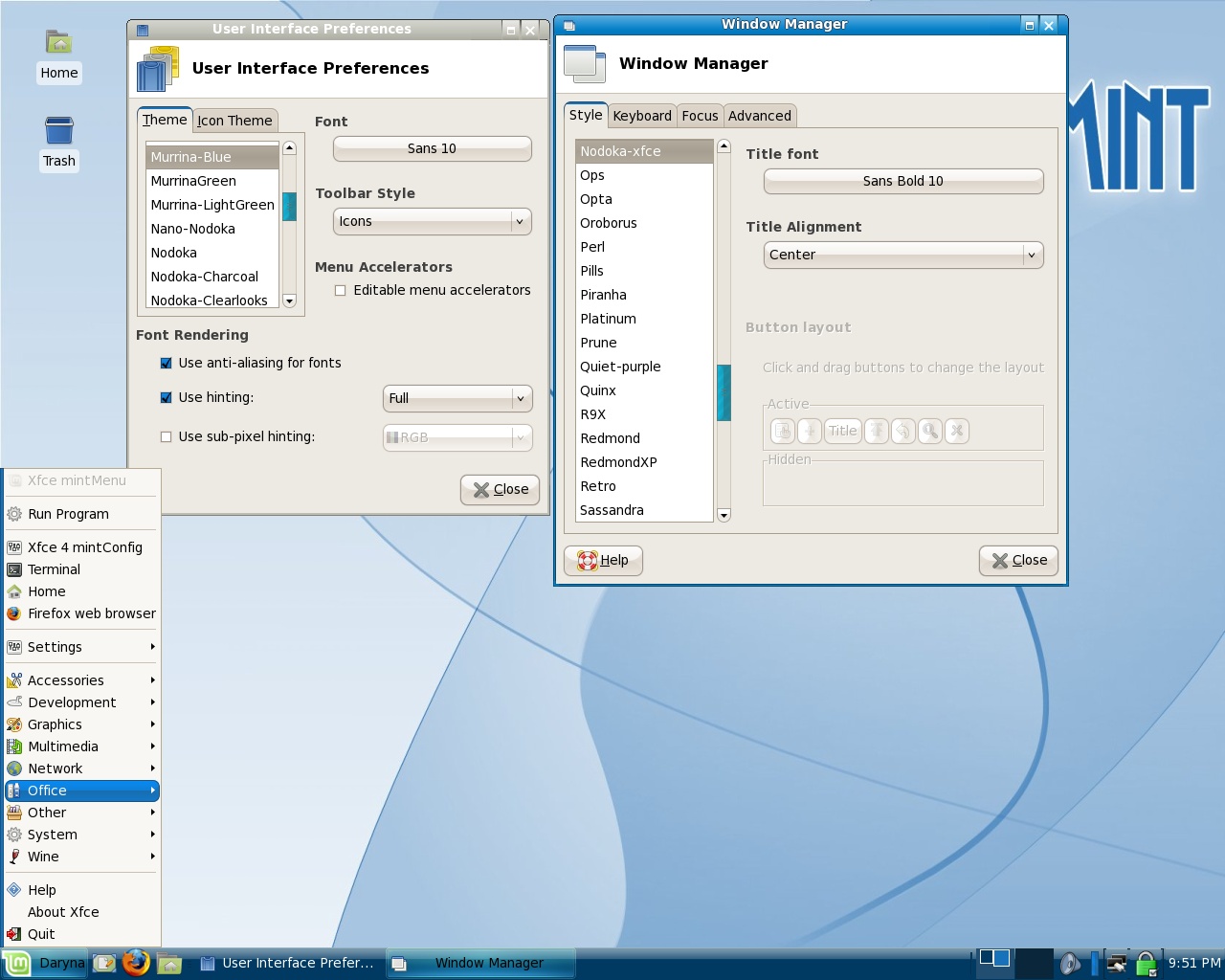
Task: Uncheck the Use hinting checkbox
Action: (x=166, y=397)
